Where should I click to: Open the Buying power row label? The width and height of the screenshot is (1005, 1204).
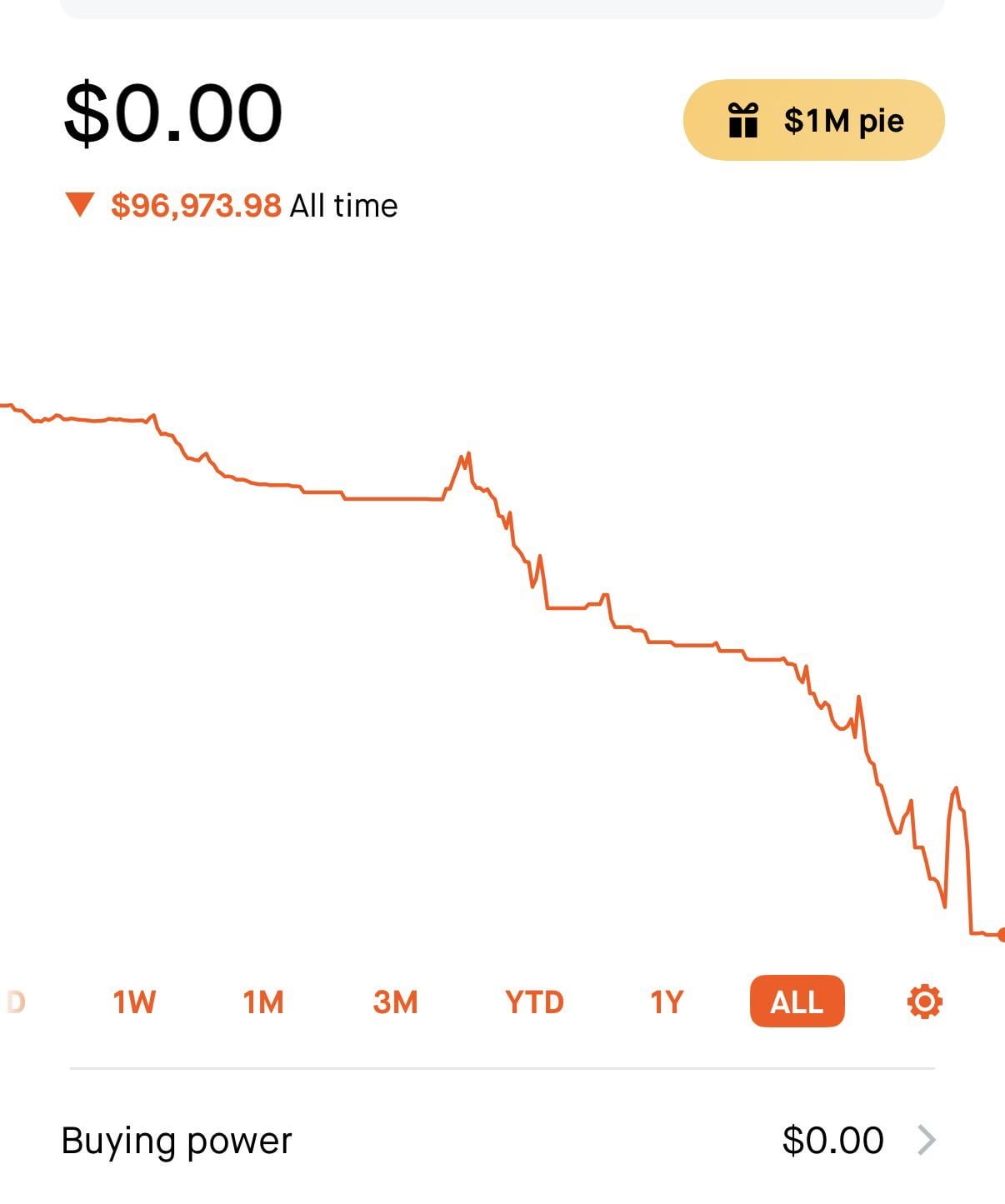point(177,1141)
